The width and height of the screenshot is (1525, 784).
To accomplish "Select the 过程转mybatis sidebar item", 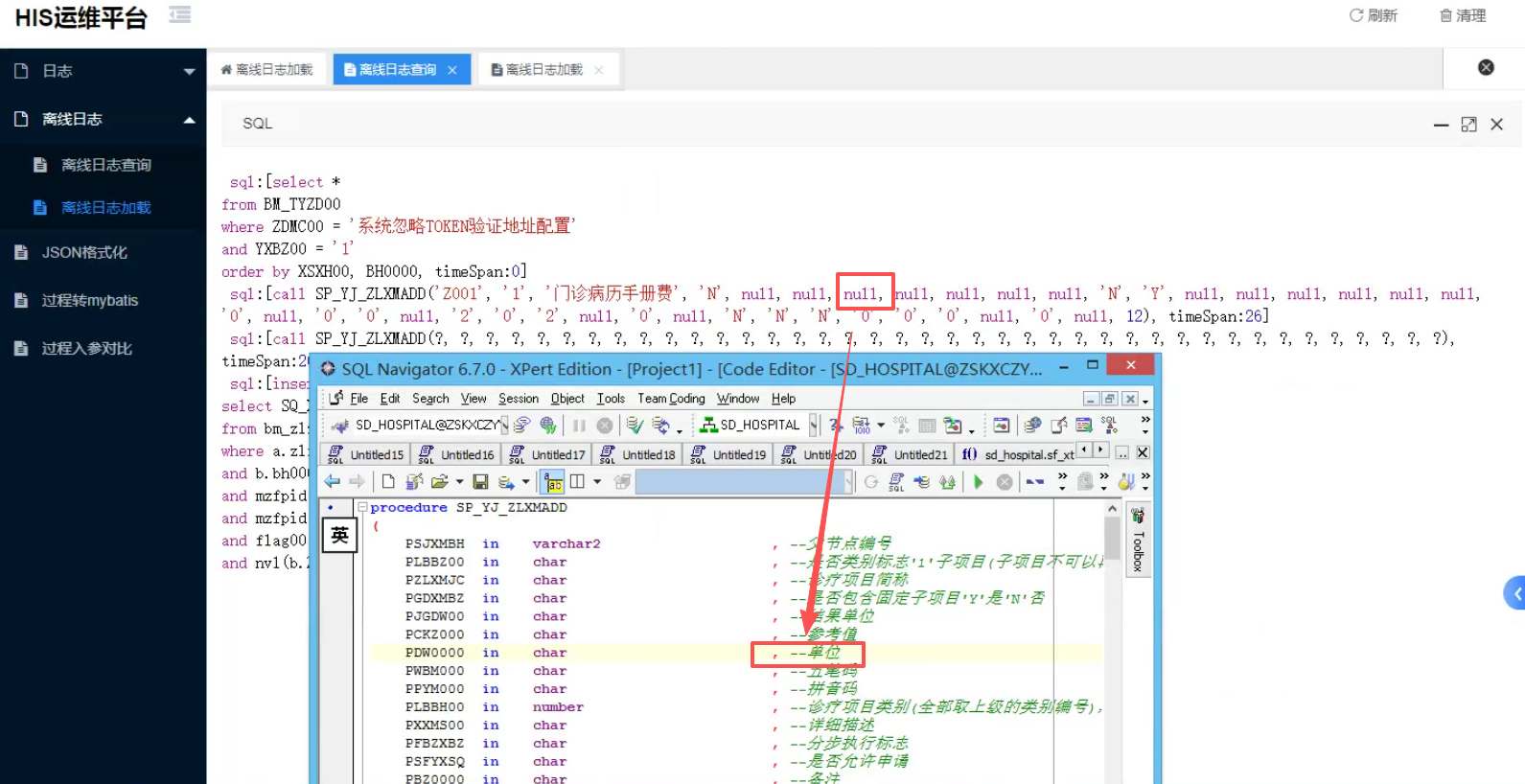I will point(89,300).
